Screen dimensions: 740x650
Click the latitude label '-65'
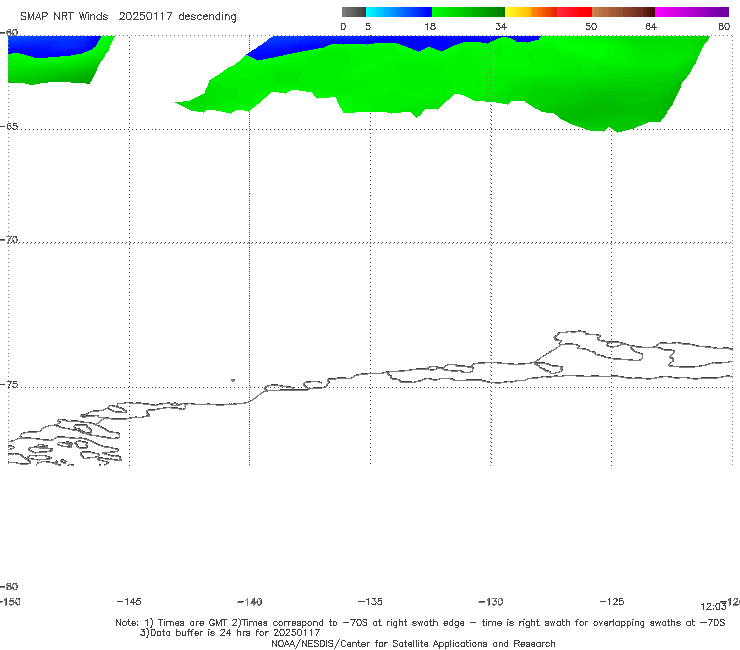click(9, 127)
